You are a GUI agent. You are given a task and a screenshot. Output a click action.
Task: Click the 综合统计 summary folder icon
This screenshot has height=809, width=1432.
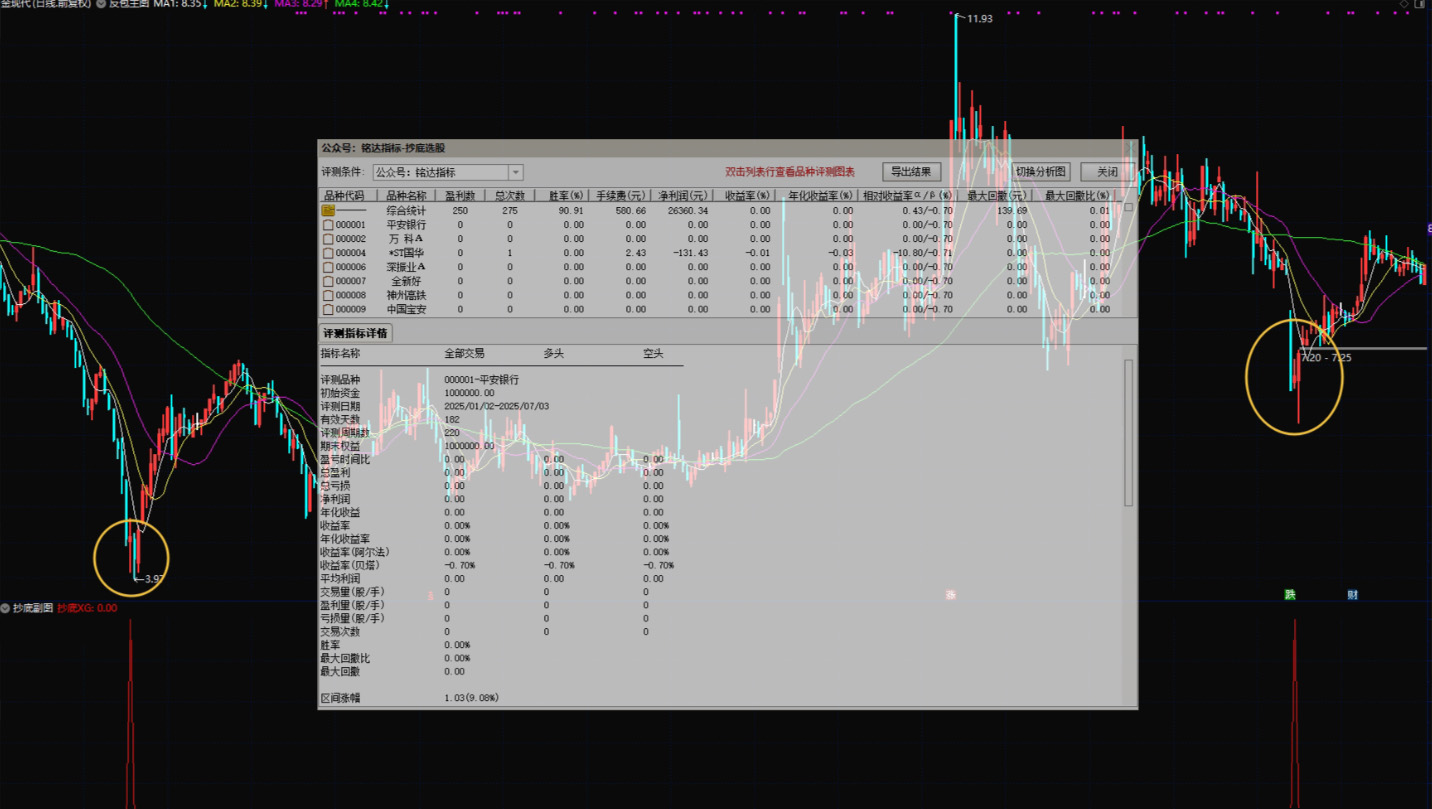[x=328, y=211]
